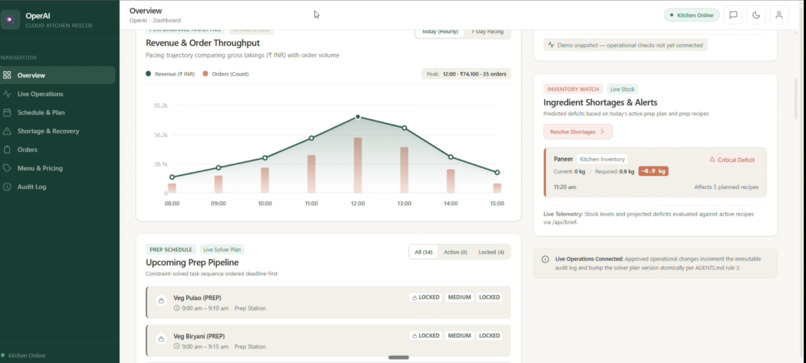The image size is (806, 363).
Task: Click the Veg Pulao (PREP) task row
Action: tap(328, 302)
